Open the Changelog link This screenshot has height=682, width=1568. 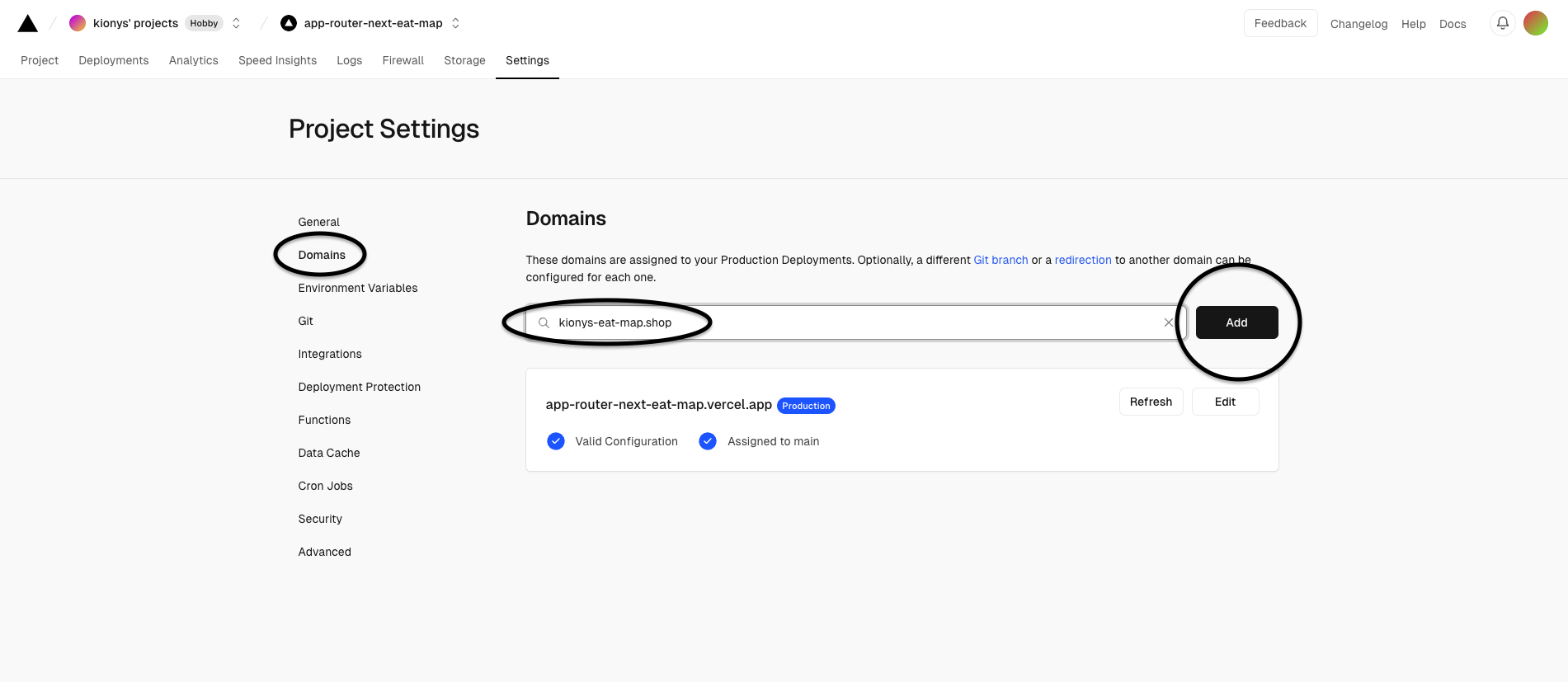click(1359, 24)
